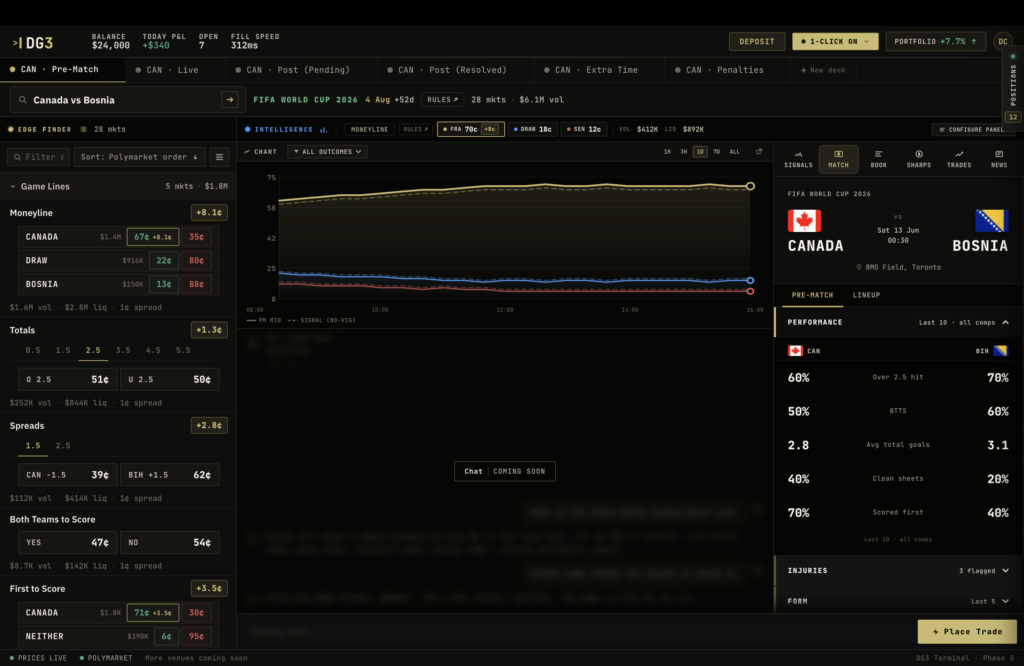This screenshot has height=666, width=1024.
Task: Click the pop-out chart icon
Action: pyautogui.click(x=759, y=151)
